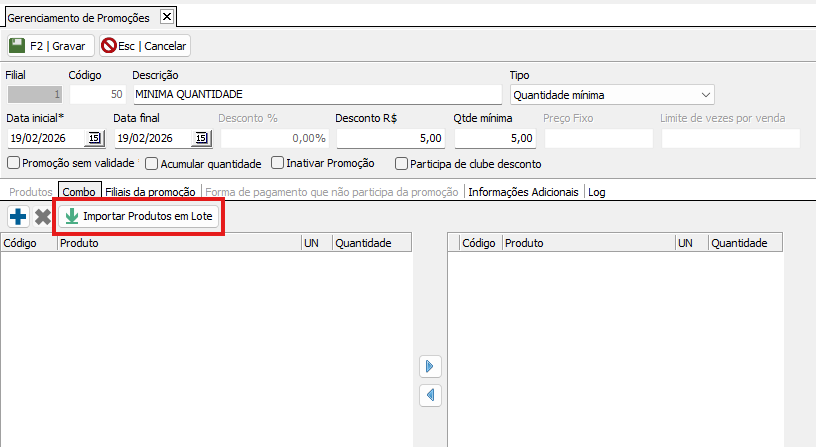Screen dimensions: 816x447
Task: Open the Data inicial calendar picker
Action: point(95,138)
